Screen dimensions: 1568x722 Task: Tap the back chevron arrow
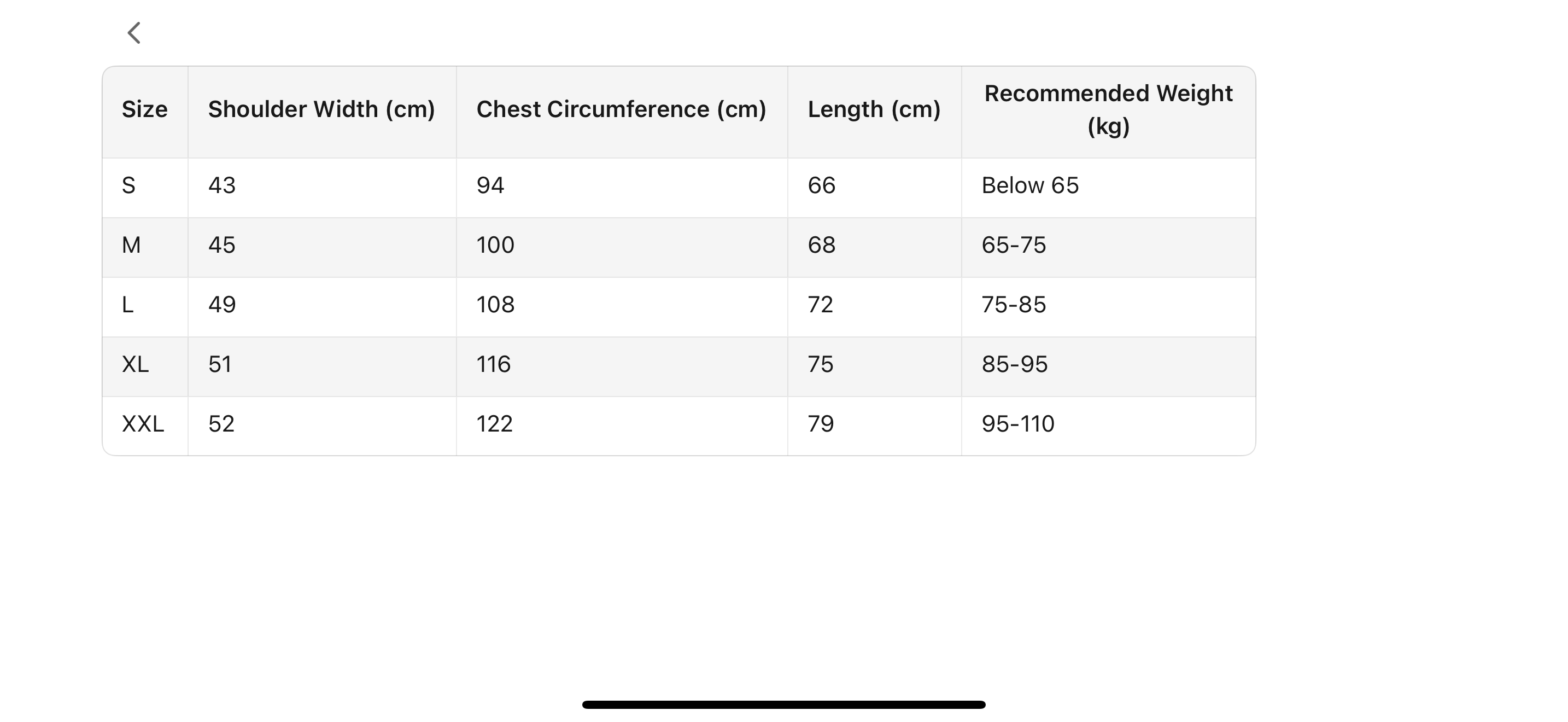(134, 33)
